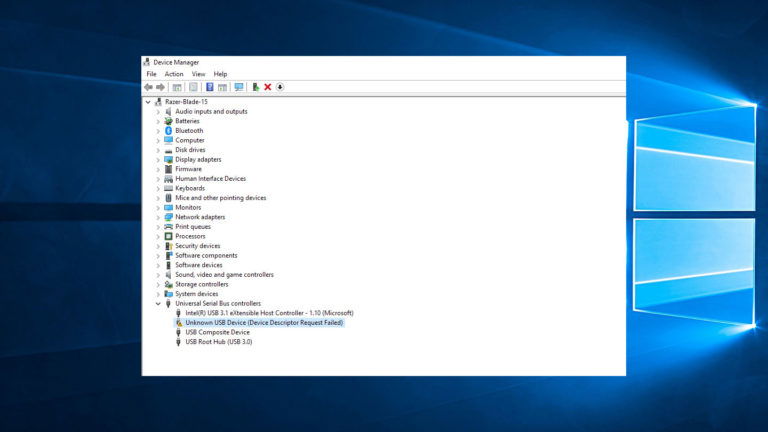Click the Forward arrow in the toolbar
The image size is (768, 432).
coord(160,87)
